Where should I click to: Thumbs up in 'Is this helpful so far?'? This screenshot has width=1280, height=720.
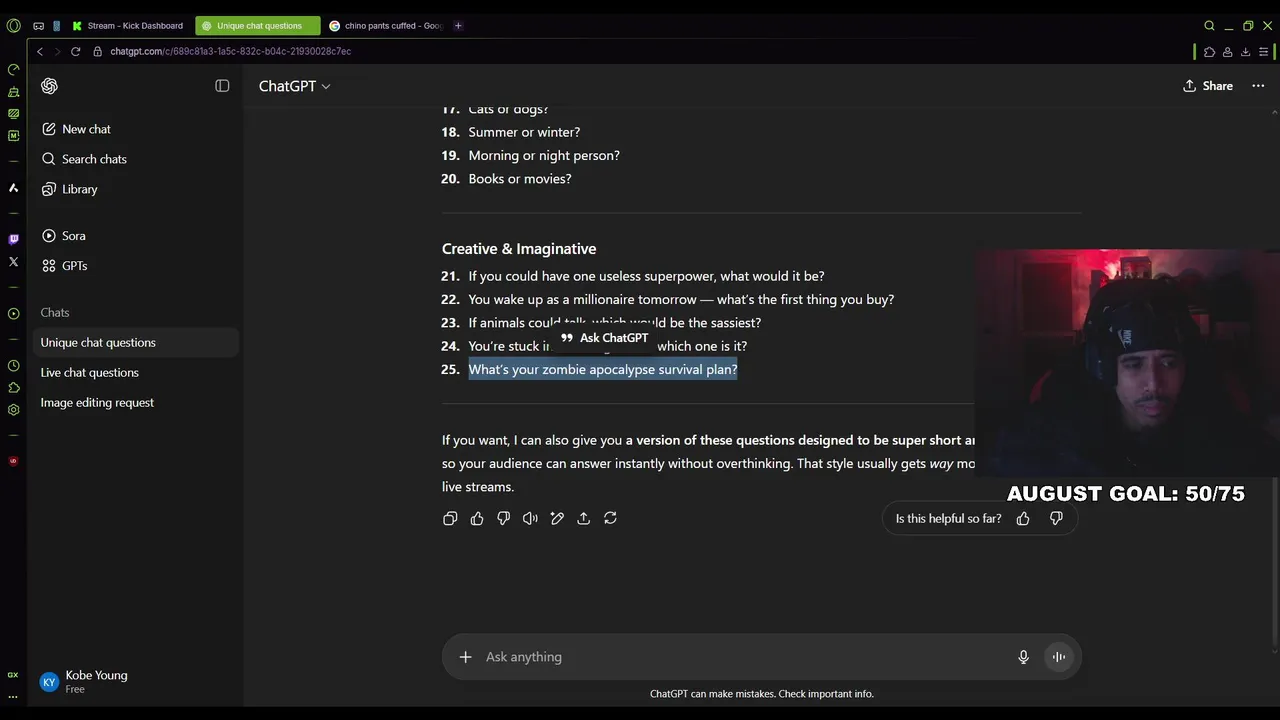(1023, 518)
